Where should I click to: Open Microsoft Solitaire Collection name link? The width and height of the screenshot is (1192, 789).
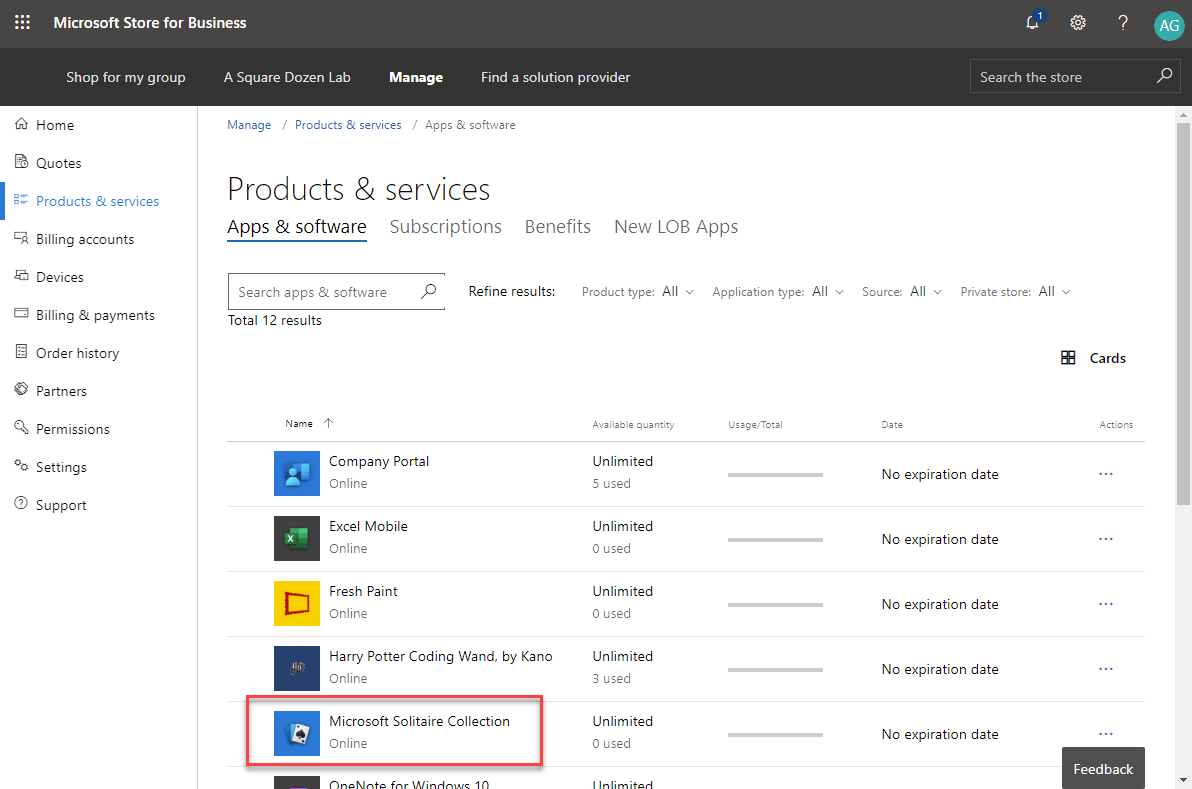click(419, 721)
